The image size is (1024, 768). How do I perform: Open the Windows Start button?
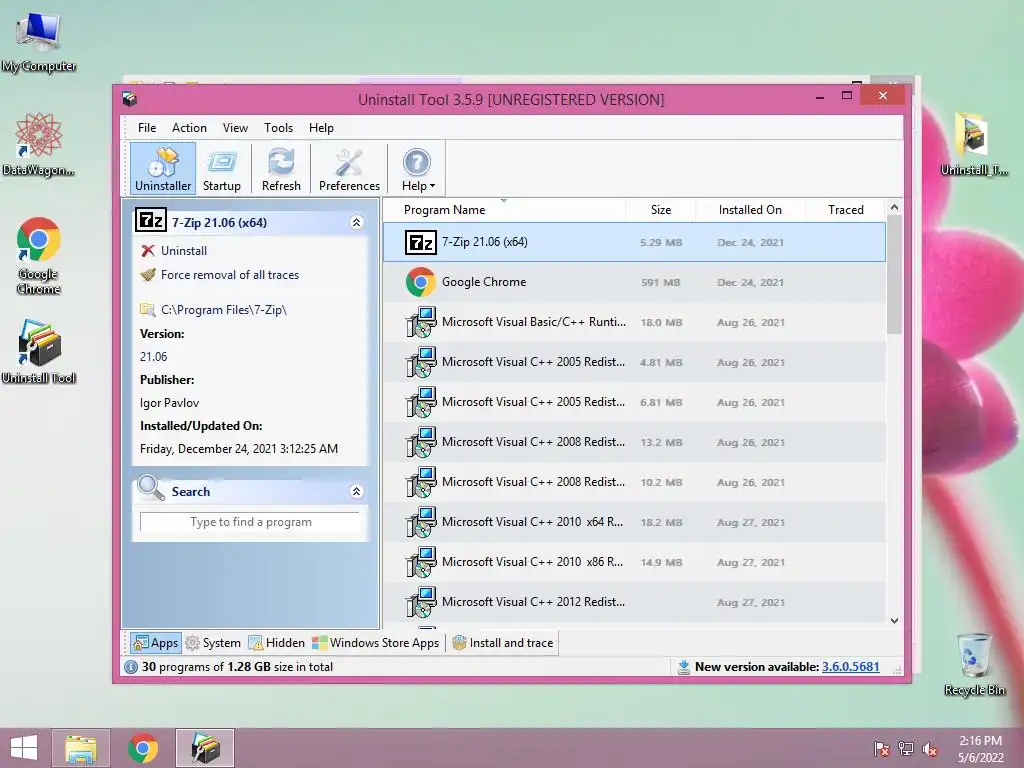(x=24, y=748)
